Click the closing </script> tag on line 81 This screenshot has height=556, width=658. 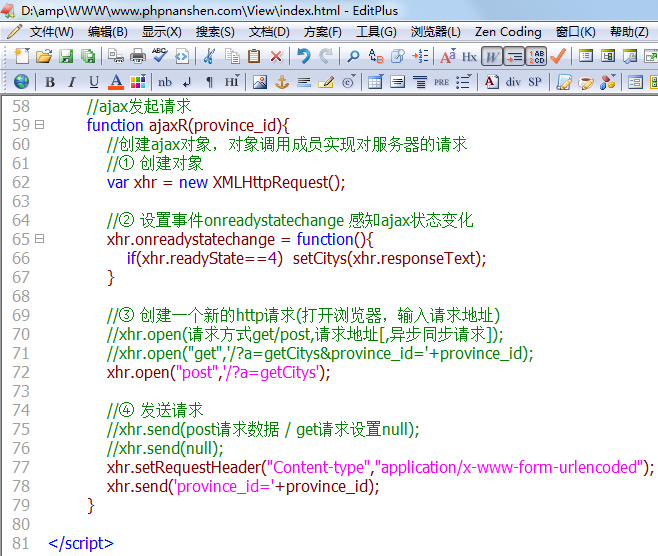81,543
